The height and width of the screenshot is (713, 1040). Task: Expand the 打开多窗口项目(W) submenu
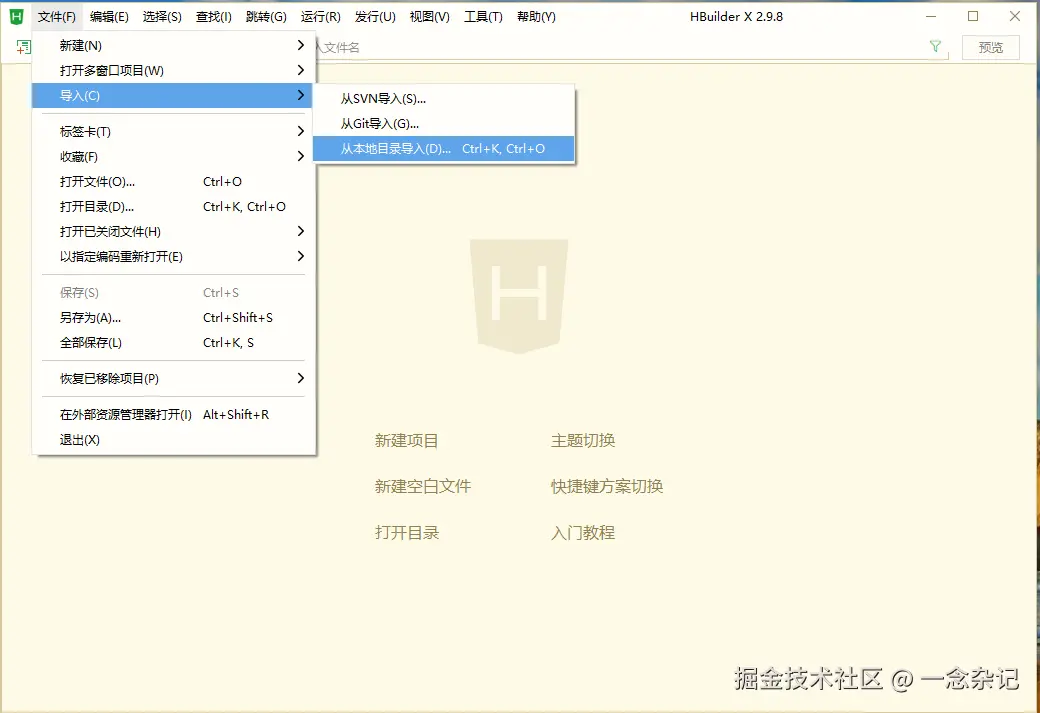tap(174, 70)
